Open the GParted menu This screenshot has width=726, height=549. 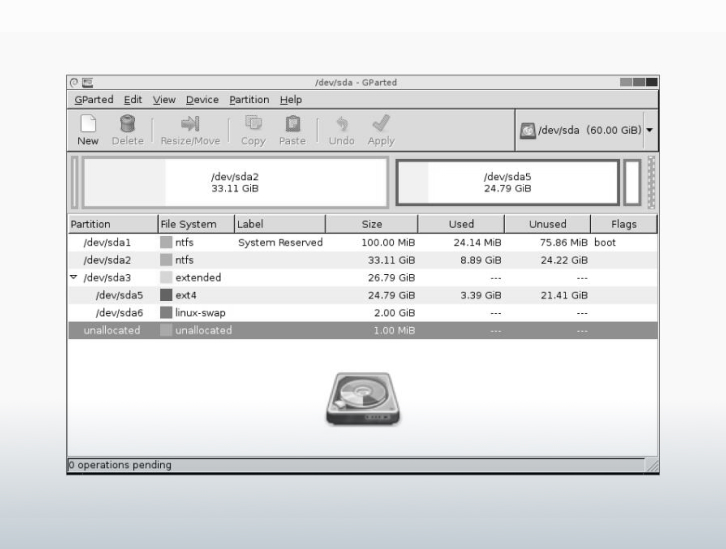pyautogui.click(x=94, y=100)
